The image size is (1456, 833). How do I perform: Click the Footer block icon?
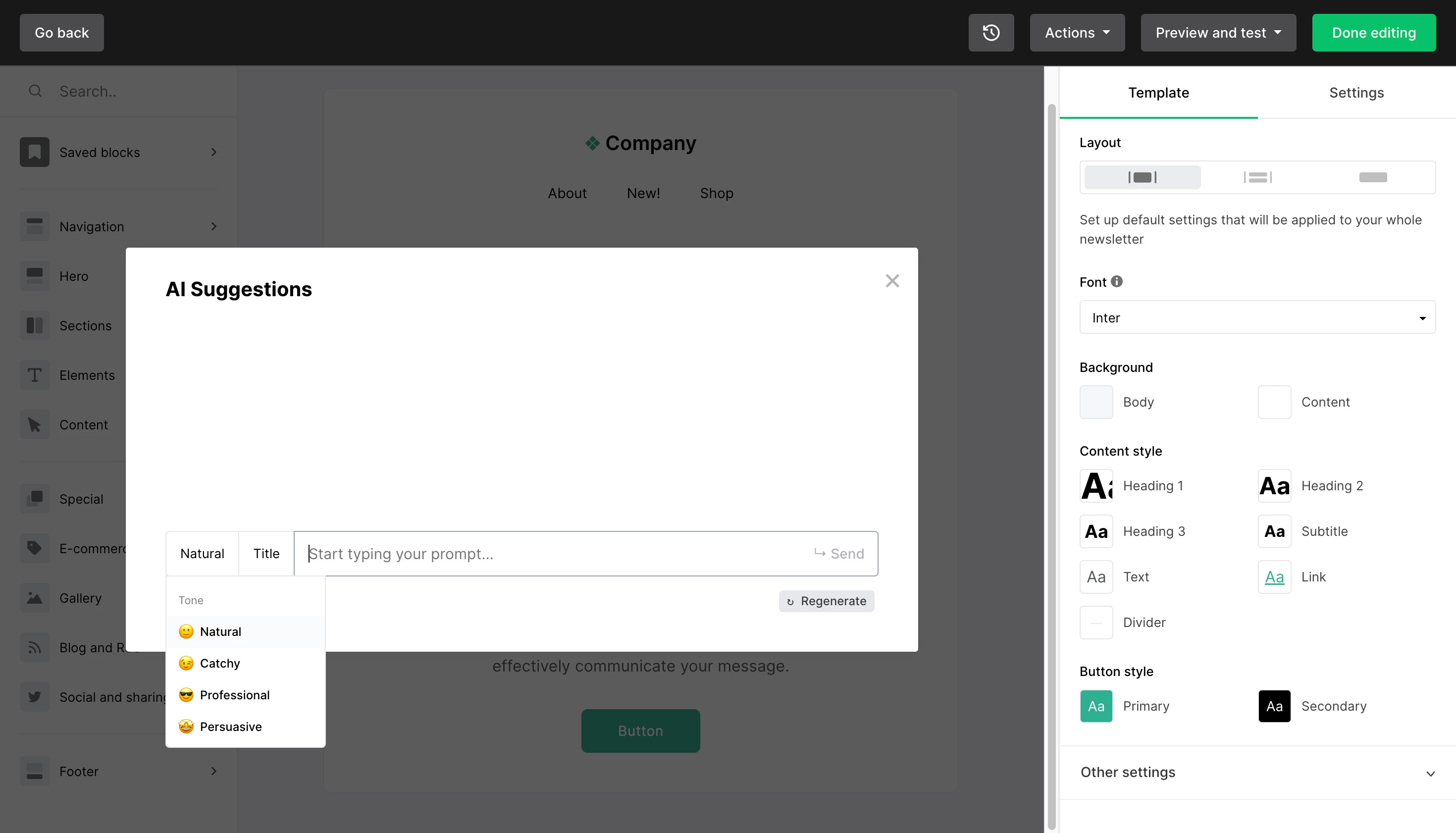[x=34, y=771]
